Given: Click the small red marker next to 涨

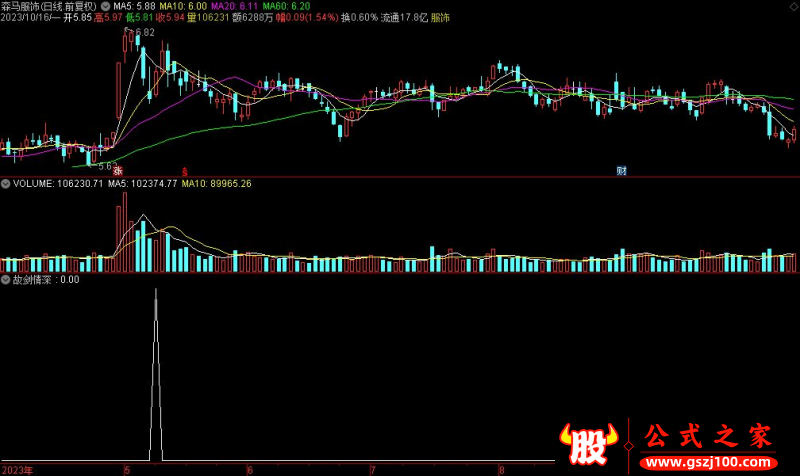Looking at the screenshot, I should (184, 171).
